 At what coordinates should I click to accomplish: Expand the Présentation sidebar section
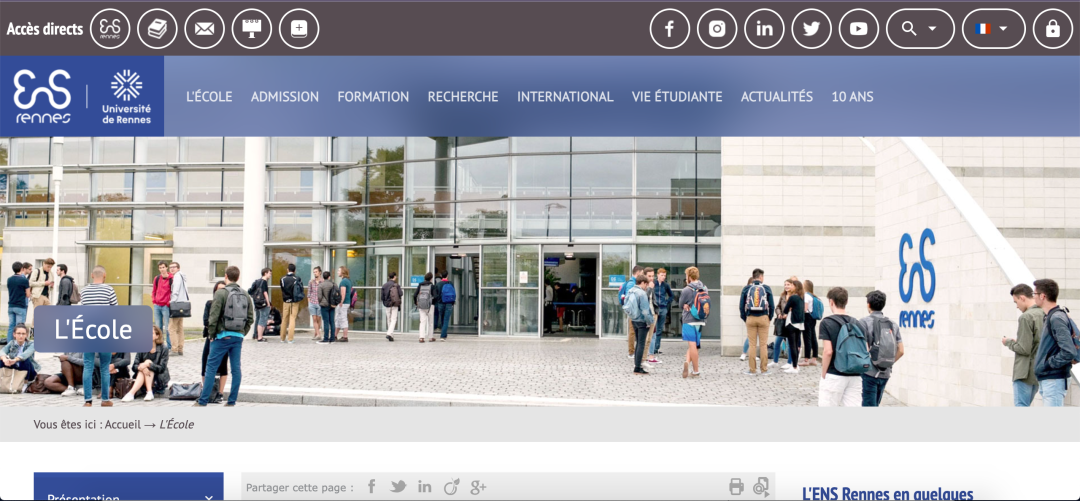pos(129,487)
